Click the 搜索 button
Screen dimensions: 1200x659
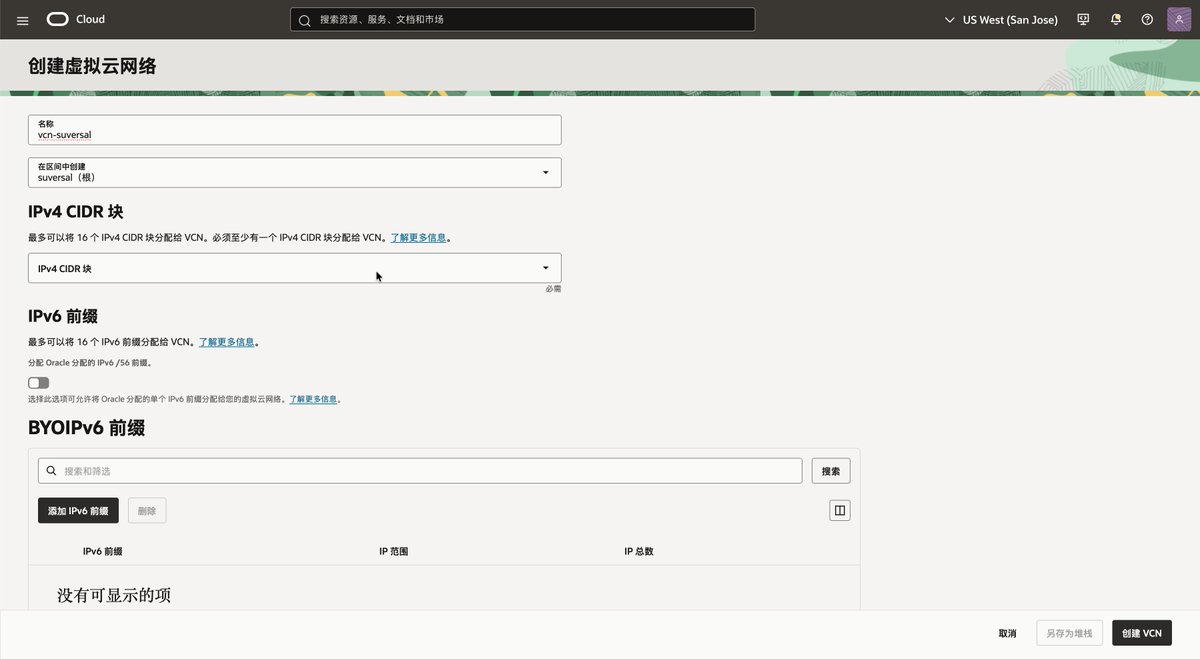click(831, 471)
